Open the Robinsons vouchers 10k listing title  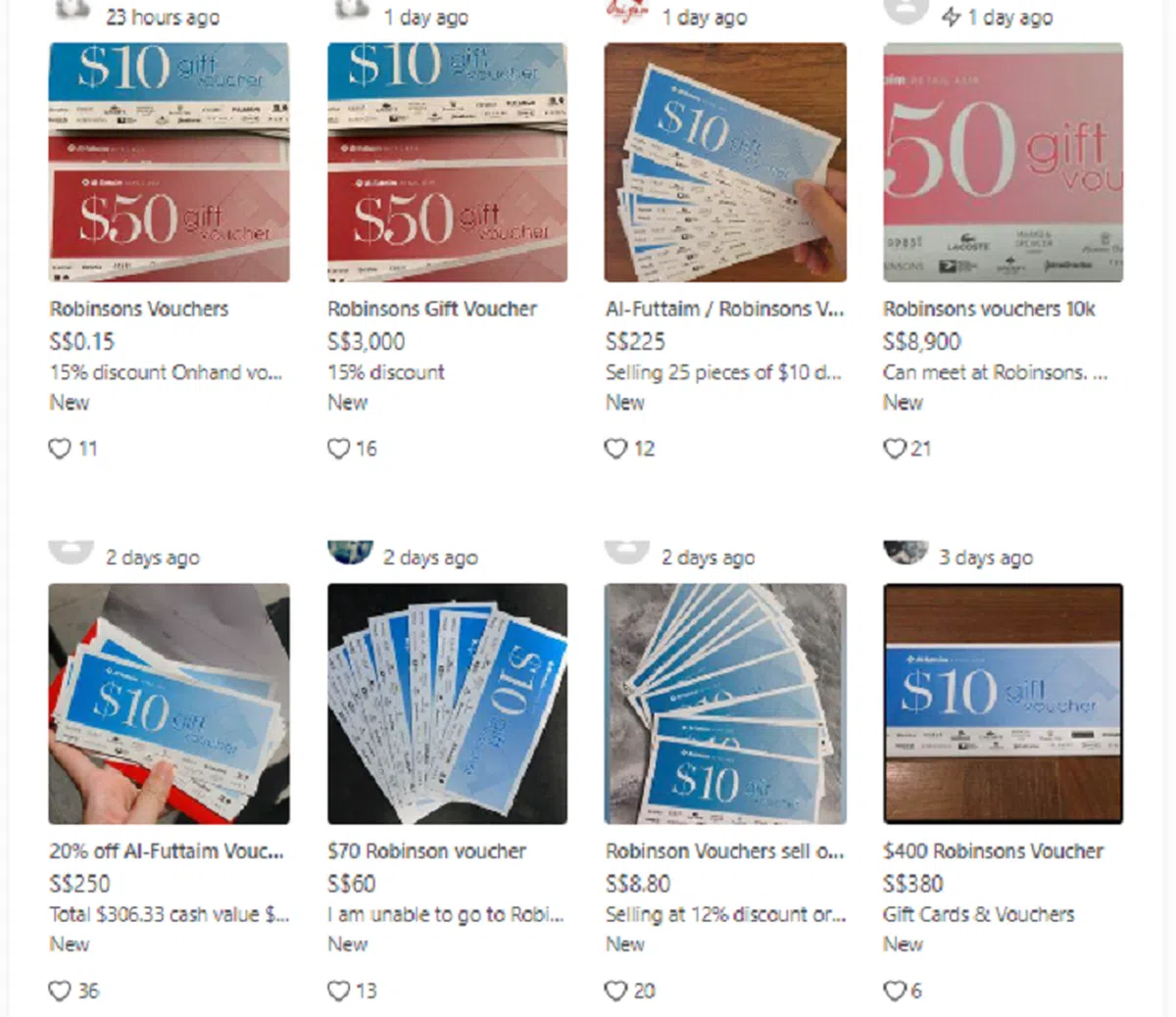point(989,309)
